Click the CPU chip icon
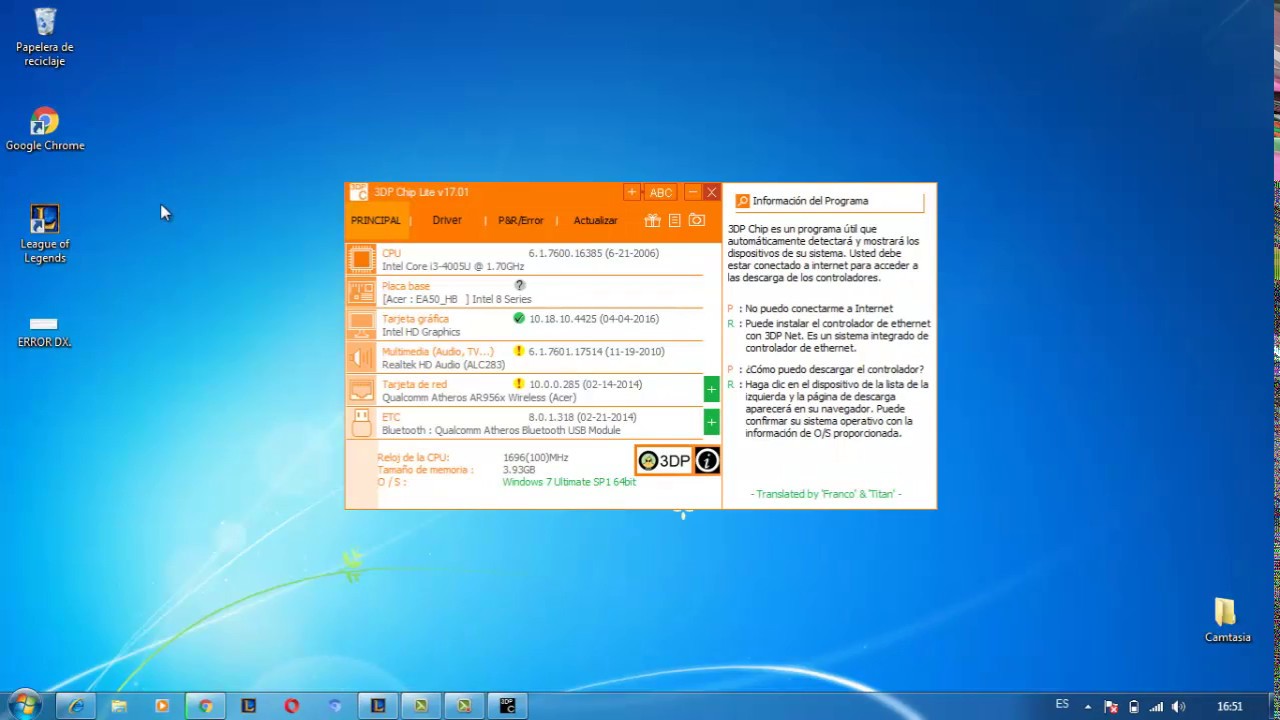Image resolution: width=1280 pixels, height=720 pixels. pos(361,260)
